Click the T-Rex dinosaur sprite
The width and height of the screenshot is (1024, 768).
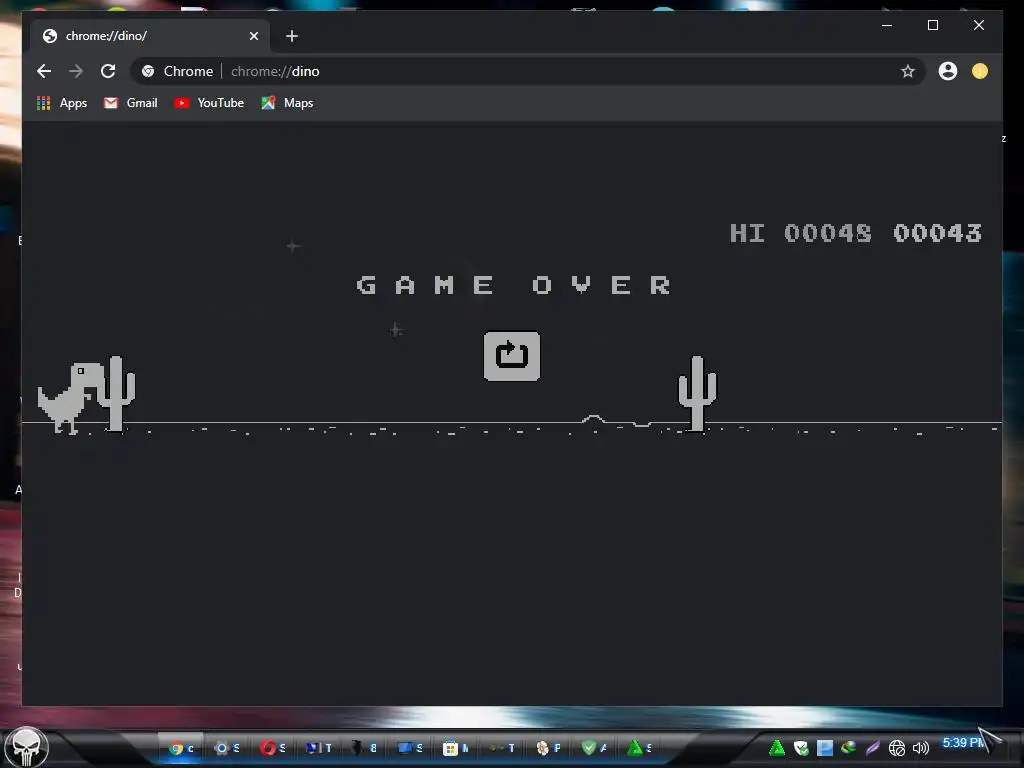pos(70,397)
